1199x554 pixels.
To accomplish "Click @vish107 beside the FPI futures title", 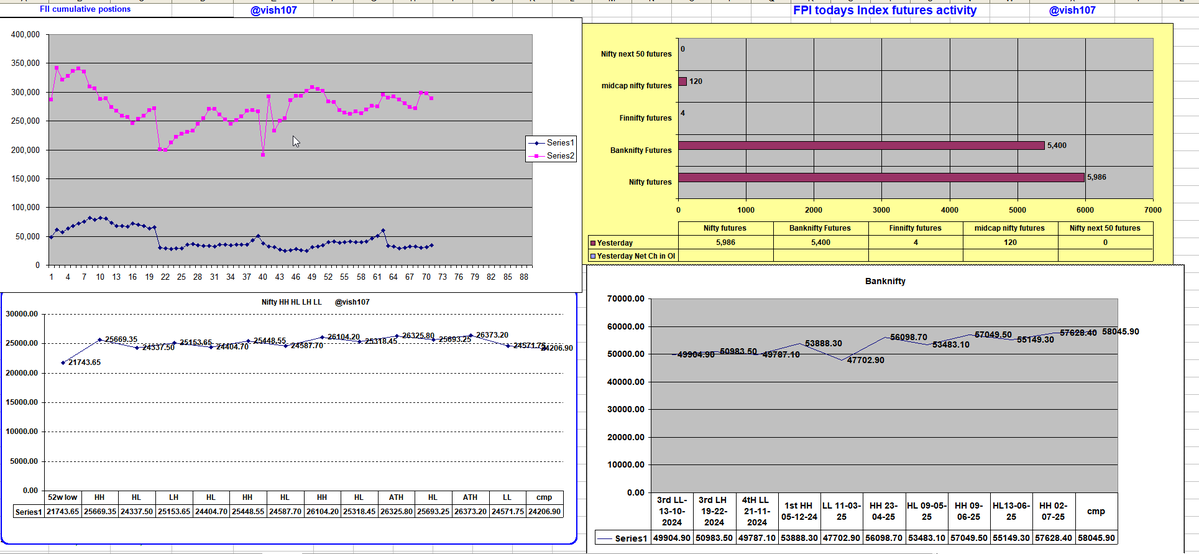I will coord(1071,10).
